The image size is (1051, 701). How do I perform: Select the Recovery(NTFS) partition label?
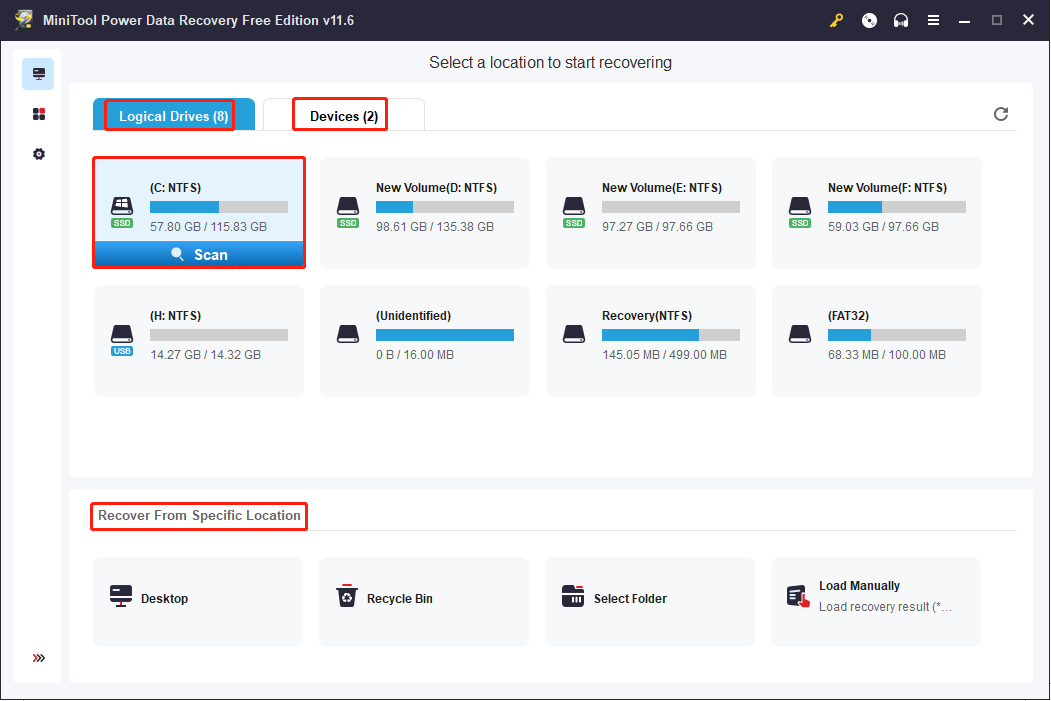point(647,316)
